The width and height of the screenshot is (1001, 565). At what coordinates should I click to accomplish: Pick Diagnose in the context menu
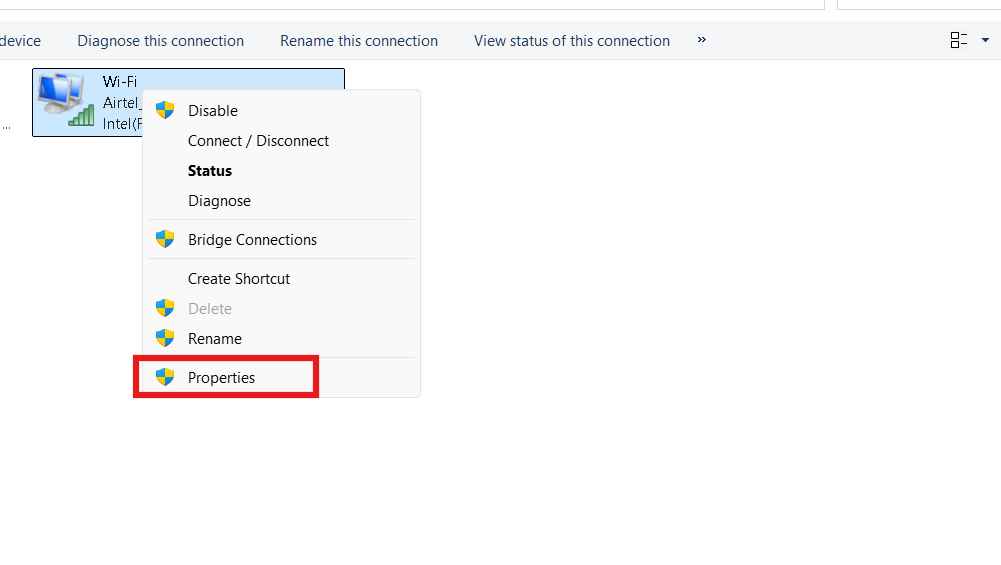[x=219, y=201]
